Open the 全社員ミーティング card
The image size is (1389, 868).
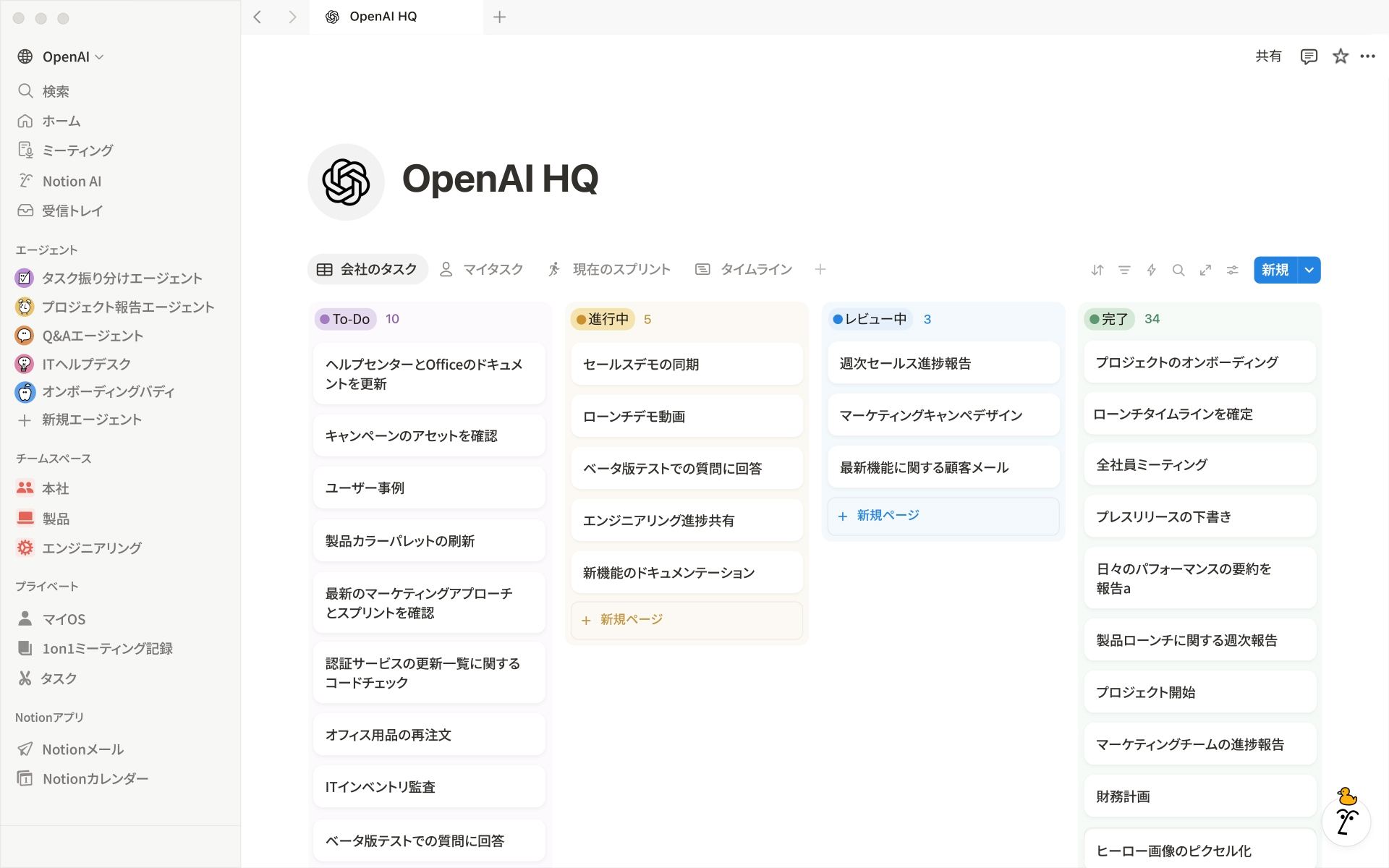tap(1200, 464)
